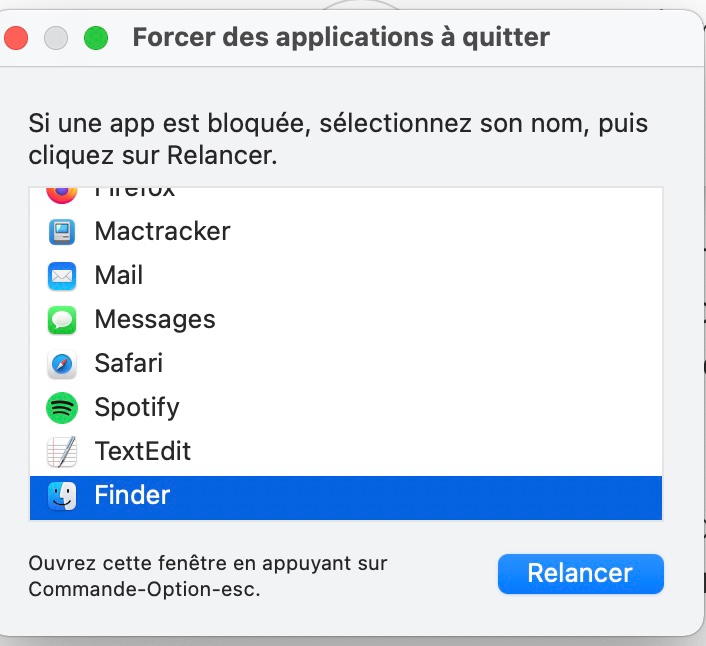This screenshot has height=646, width=706.
Task: Click the green zoom window button
Action: 95,39
